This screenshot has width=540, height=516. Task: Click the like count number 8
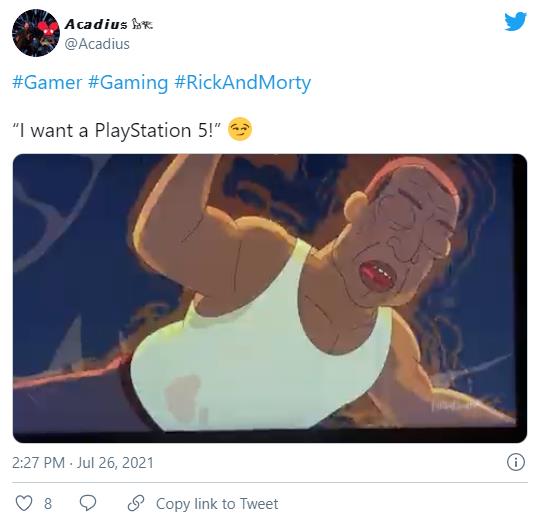pyautogui.click(x=48, y=504)
